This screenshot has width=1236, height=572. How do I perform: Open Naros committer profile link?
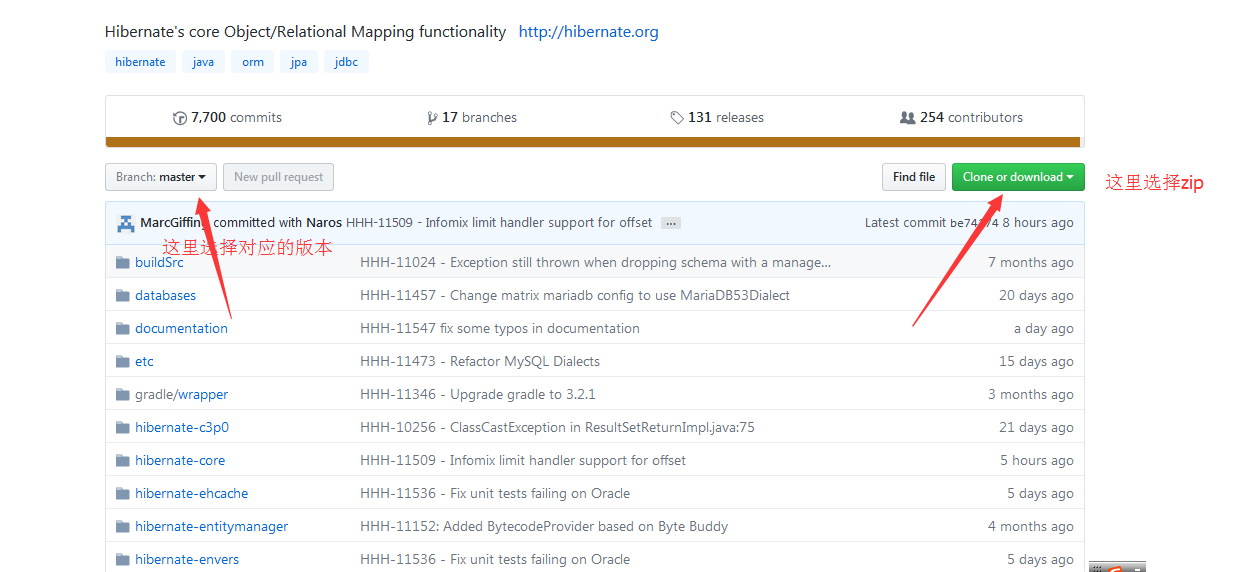coord(324,223)
